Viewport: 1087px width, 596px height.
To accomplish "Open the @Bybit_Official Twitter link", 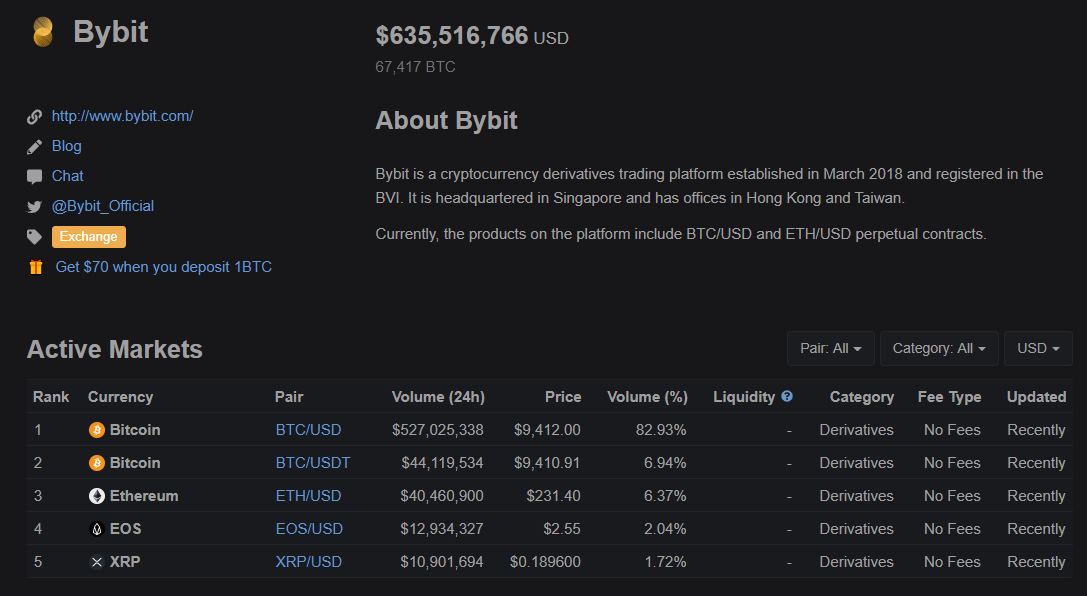I will (103, 206).
